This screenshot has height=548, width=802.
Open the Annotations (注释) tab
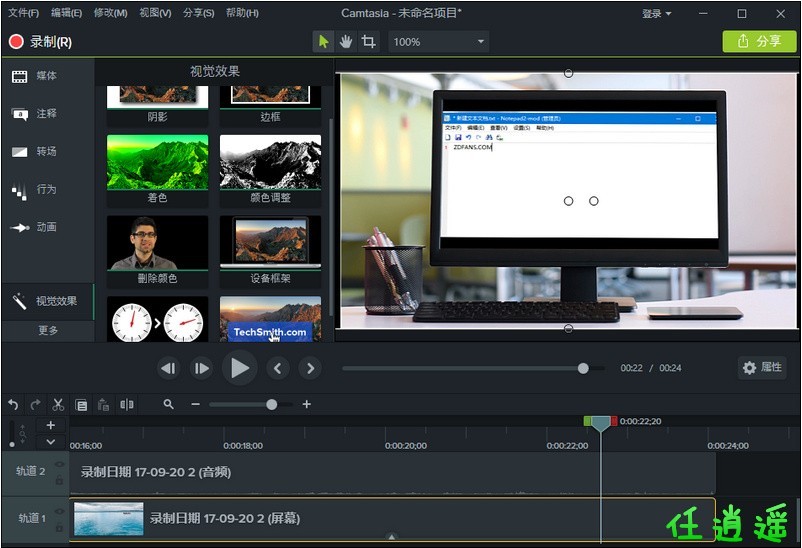(48, 114)
